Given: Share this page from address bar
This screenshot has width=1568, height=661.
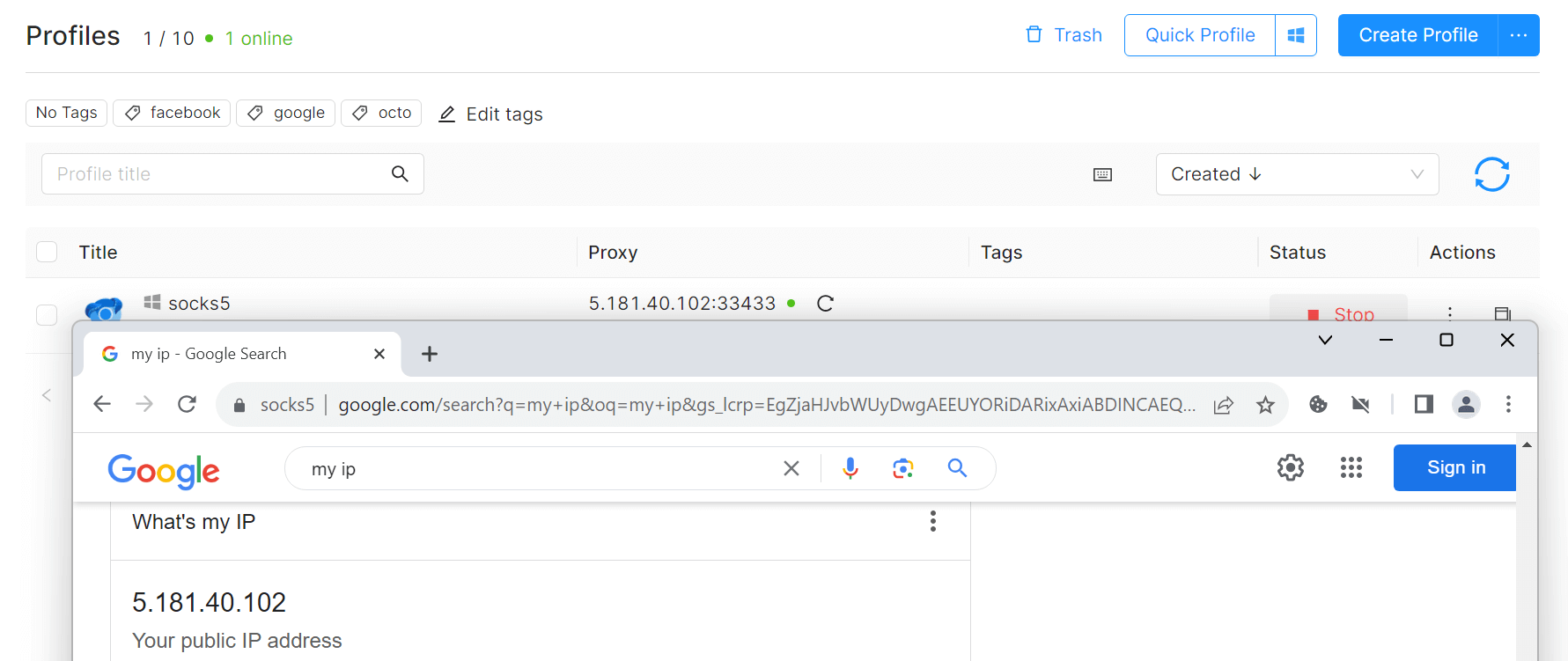Looking at the screenshot, I should coord(1223,405).
